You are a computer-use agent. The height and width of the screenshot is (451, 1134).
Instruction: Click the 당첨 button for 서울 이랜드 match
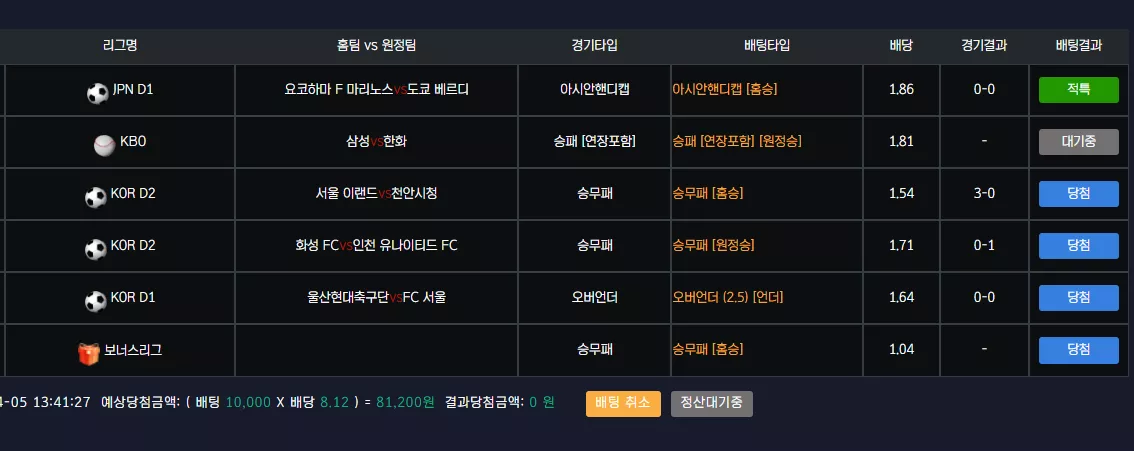(1078, 194)
